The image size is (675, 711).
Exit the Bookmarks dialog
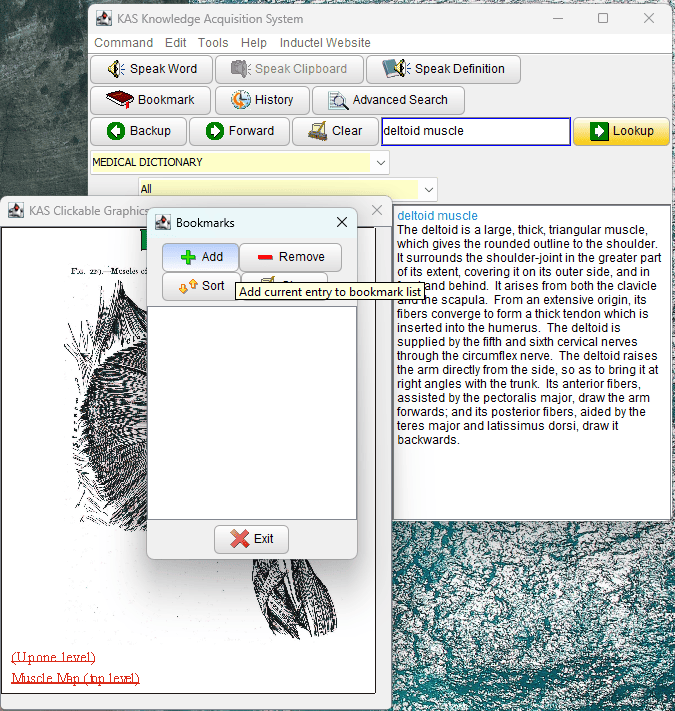coord(251,539)
